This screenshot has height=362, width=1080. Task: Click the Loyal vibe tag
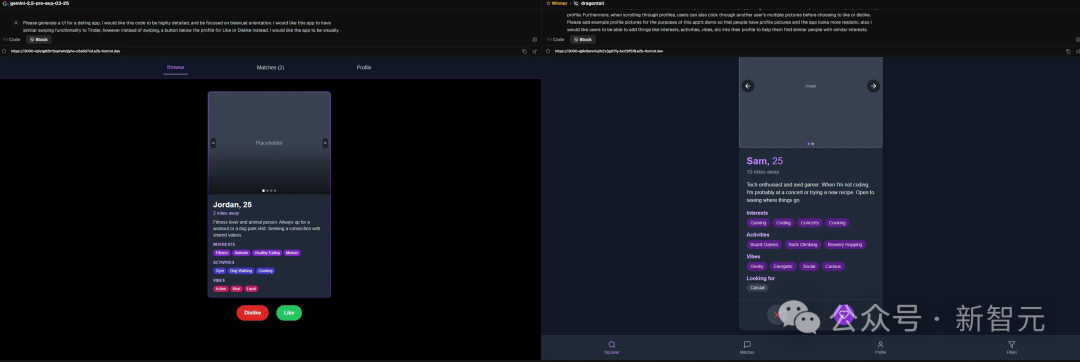251,288
